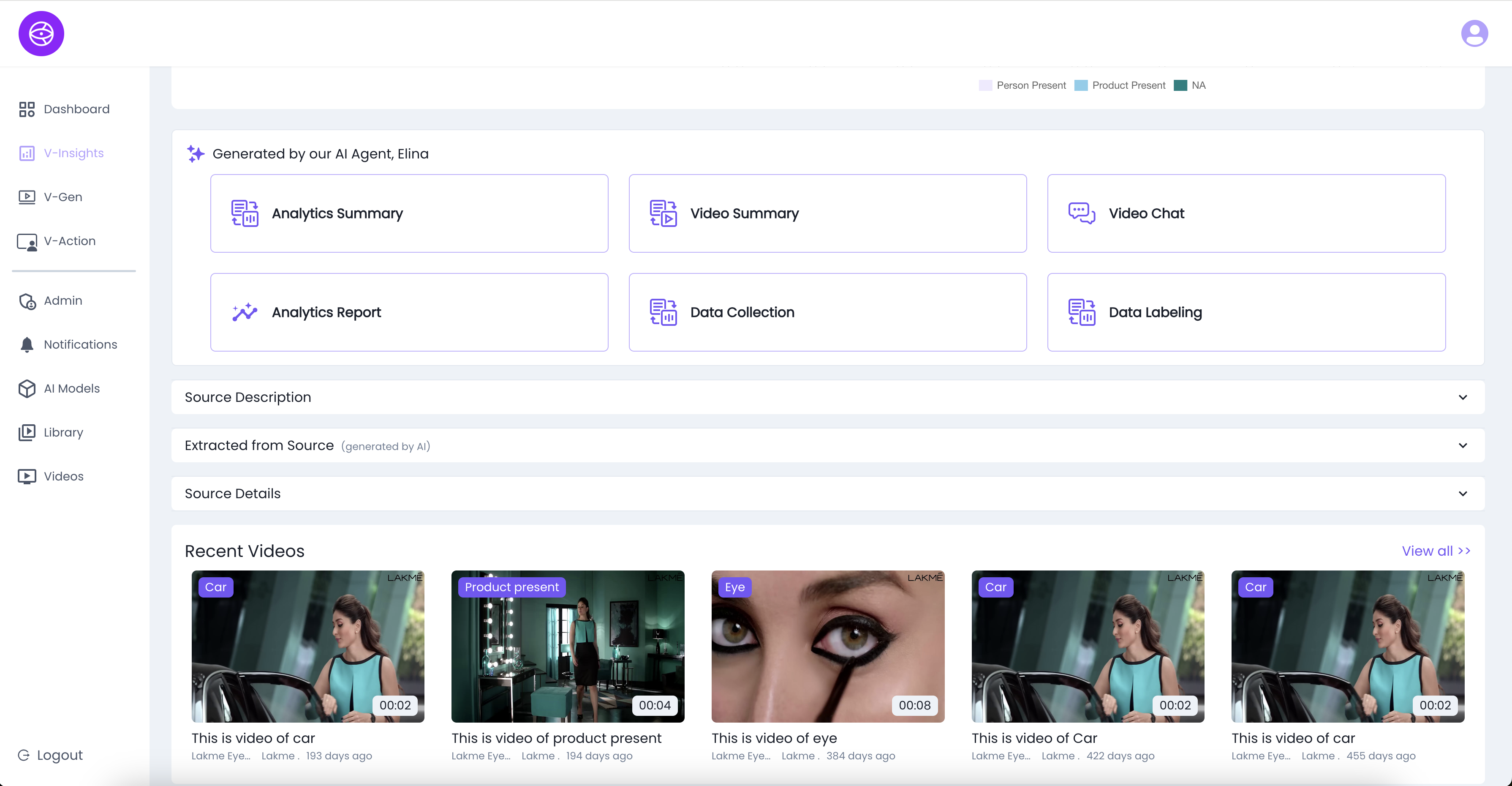Screen dimensions: 1512x786
Task: Click the Extracted from Source heading
Action: click(x=259, y=445)
